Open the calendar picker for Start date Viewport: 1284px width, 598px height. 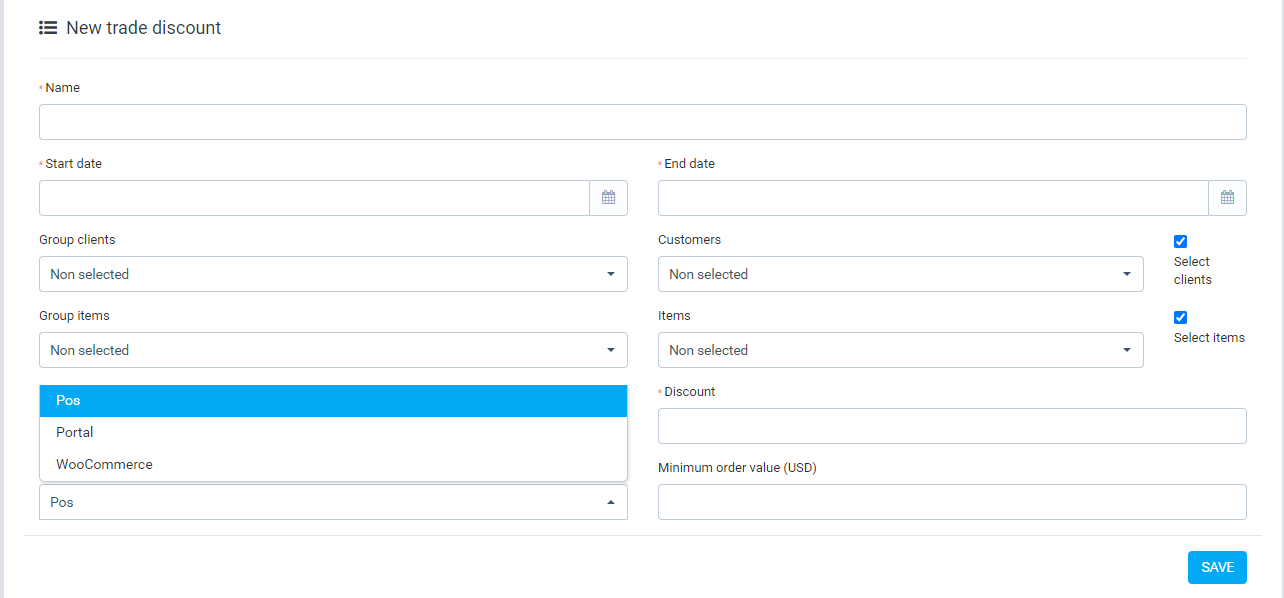pyautogui.click(x=608, y=197)
